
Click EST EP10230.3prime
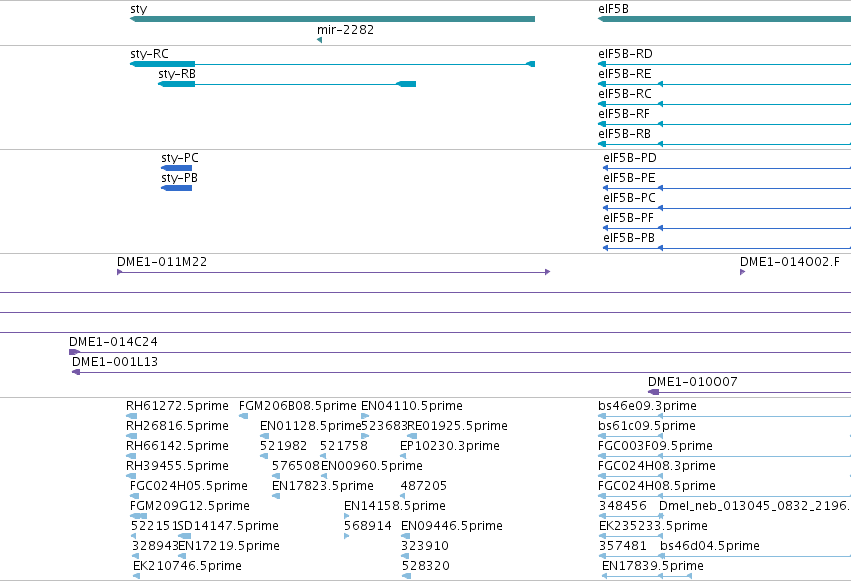[449, 446]
